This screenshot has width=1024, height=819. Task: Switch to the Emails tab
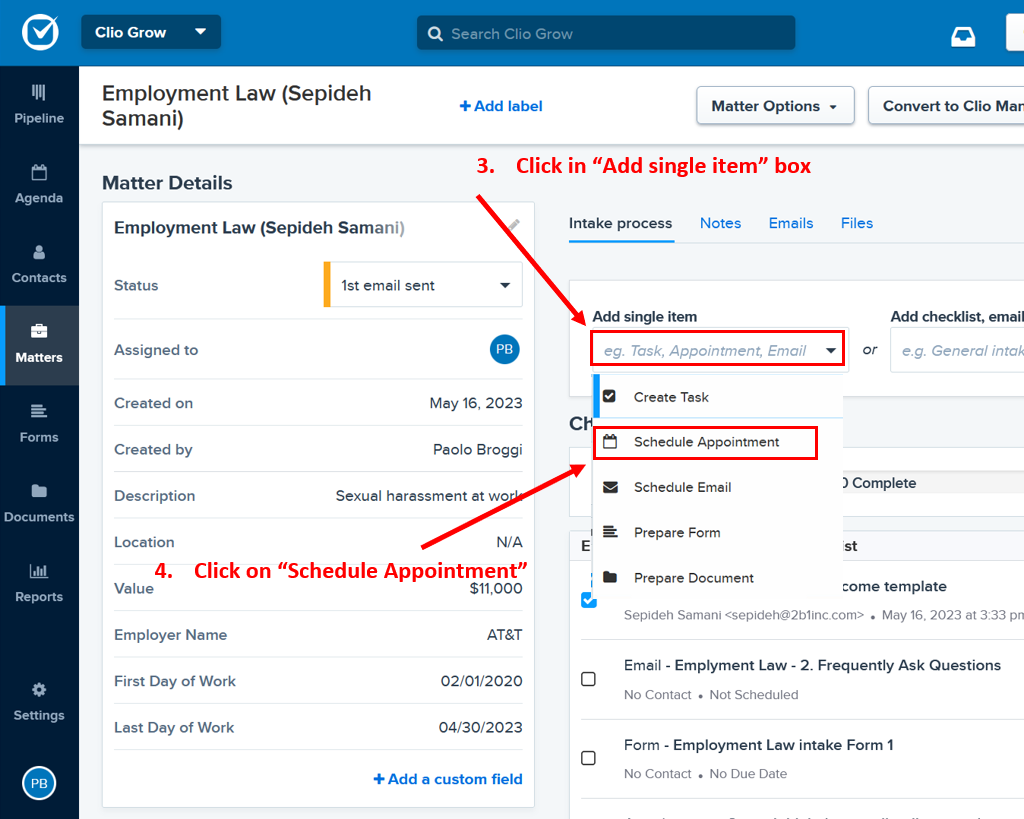[x=791, y=223]
